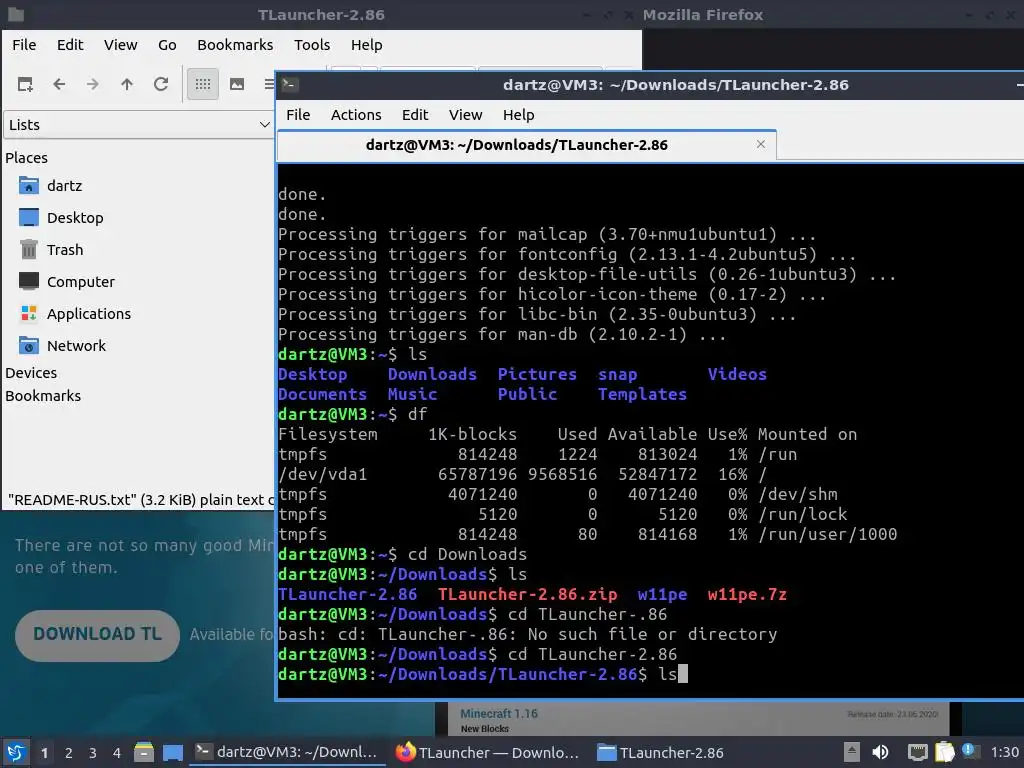Switch file manager to thumbnail view
Viewport: 1024px width, 768px height.
pos(237,84)
